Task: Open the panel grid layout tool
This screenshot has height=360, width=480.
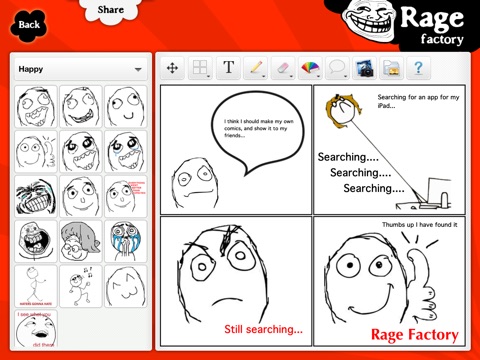Action: tap(200, 68)
